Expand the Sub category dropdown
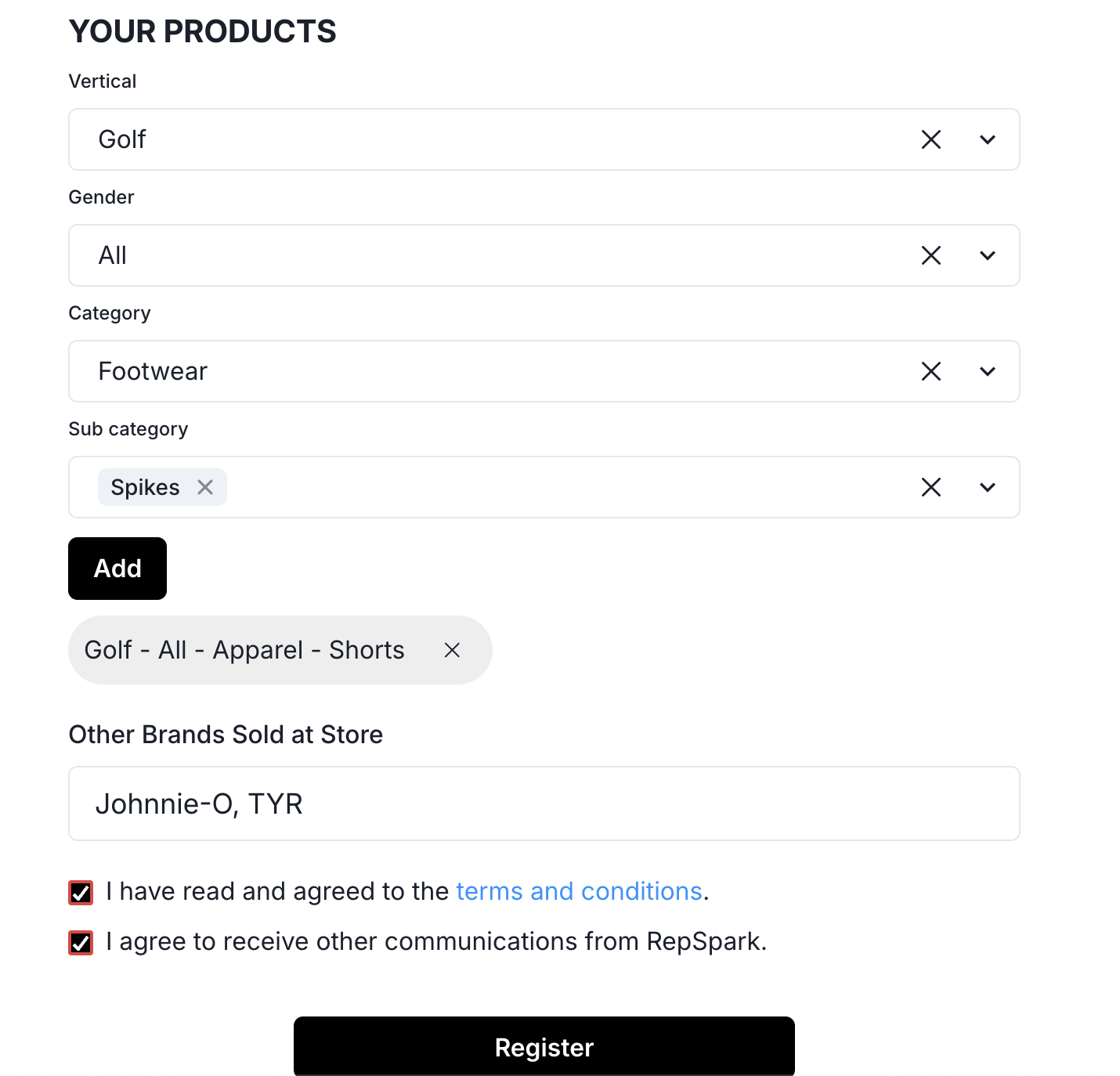 coord(987,487)
